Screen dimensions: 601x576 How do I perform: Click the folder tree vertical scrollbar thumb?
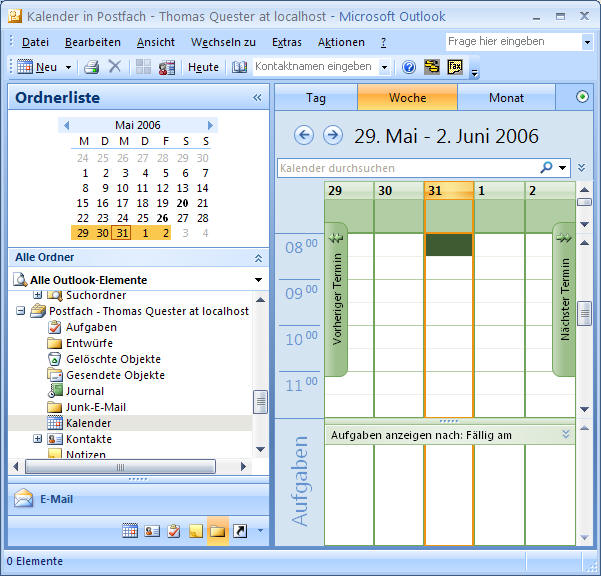(260, 402)
